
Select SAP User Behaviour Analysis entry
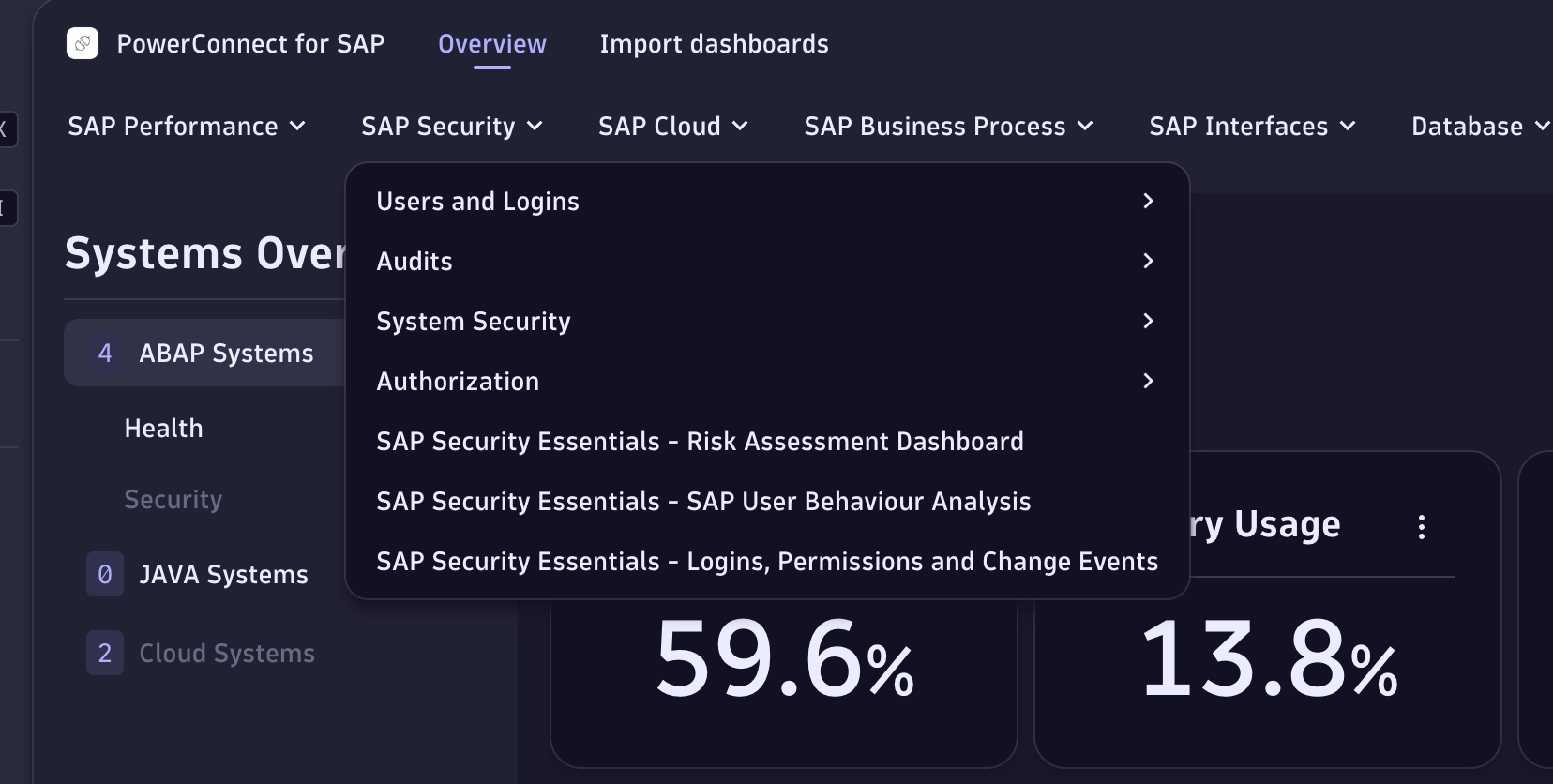click(703, 501)
